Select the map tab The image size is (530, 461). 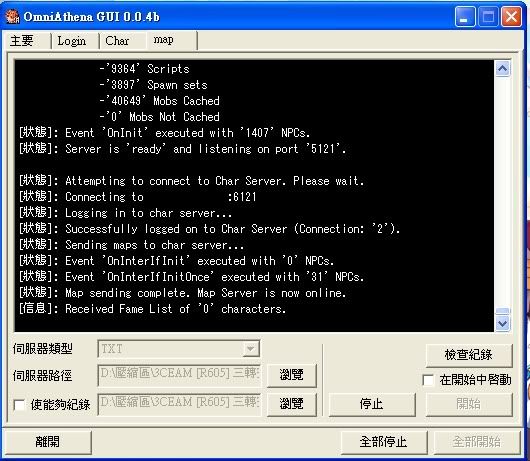pos(172,40)
